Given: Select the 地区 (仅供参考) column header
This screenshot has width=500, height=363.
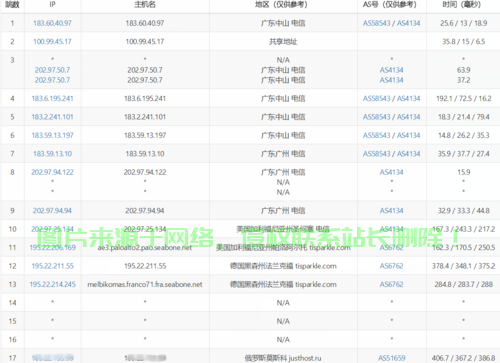Looking at the screenshot, I should coord(283,4).
